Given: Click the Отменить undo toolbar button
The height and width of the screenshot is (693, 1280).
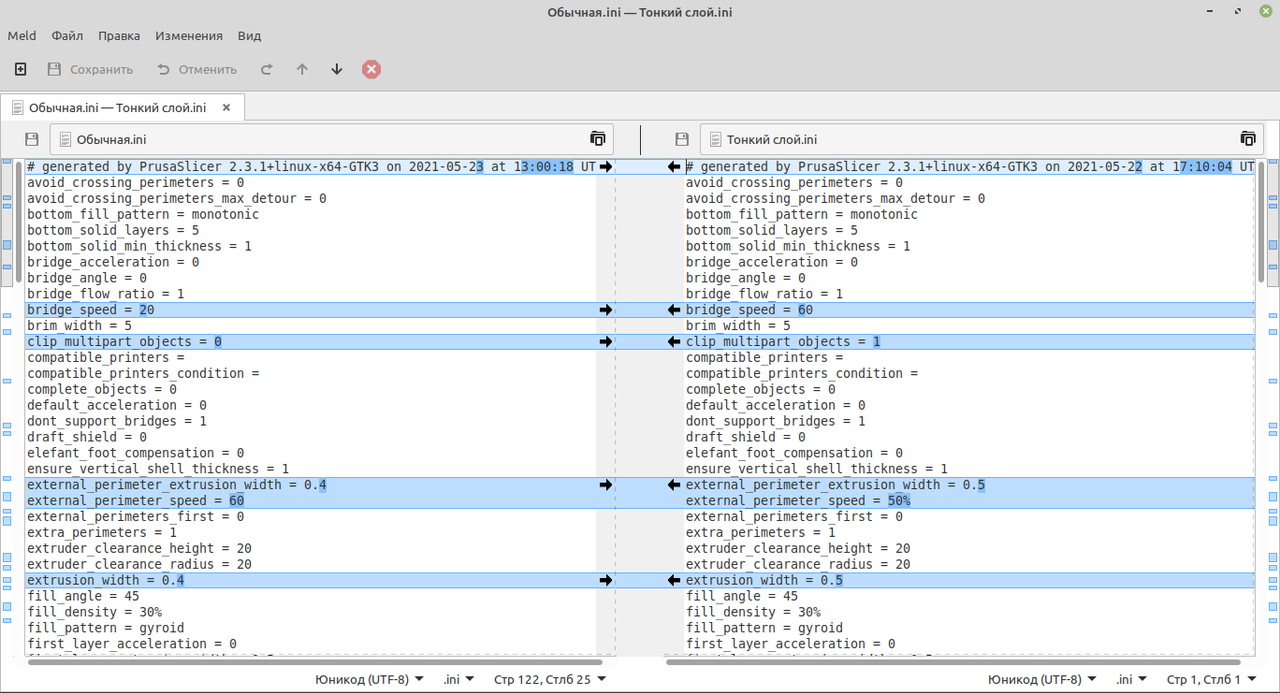Looking at the screenshot, I should coord(197,69).
